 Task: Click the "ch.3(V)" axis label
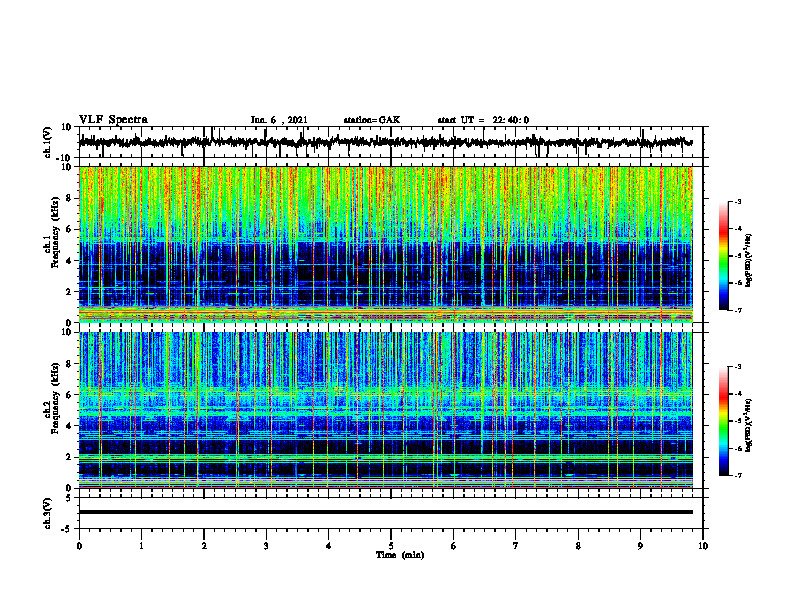coord(48,513)
